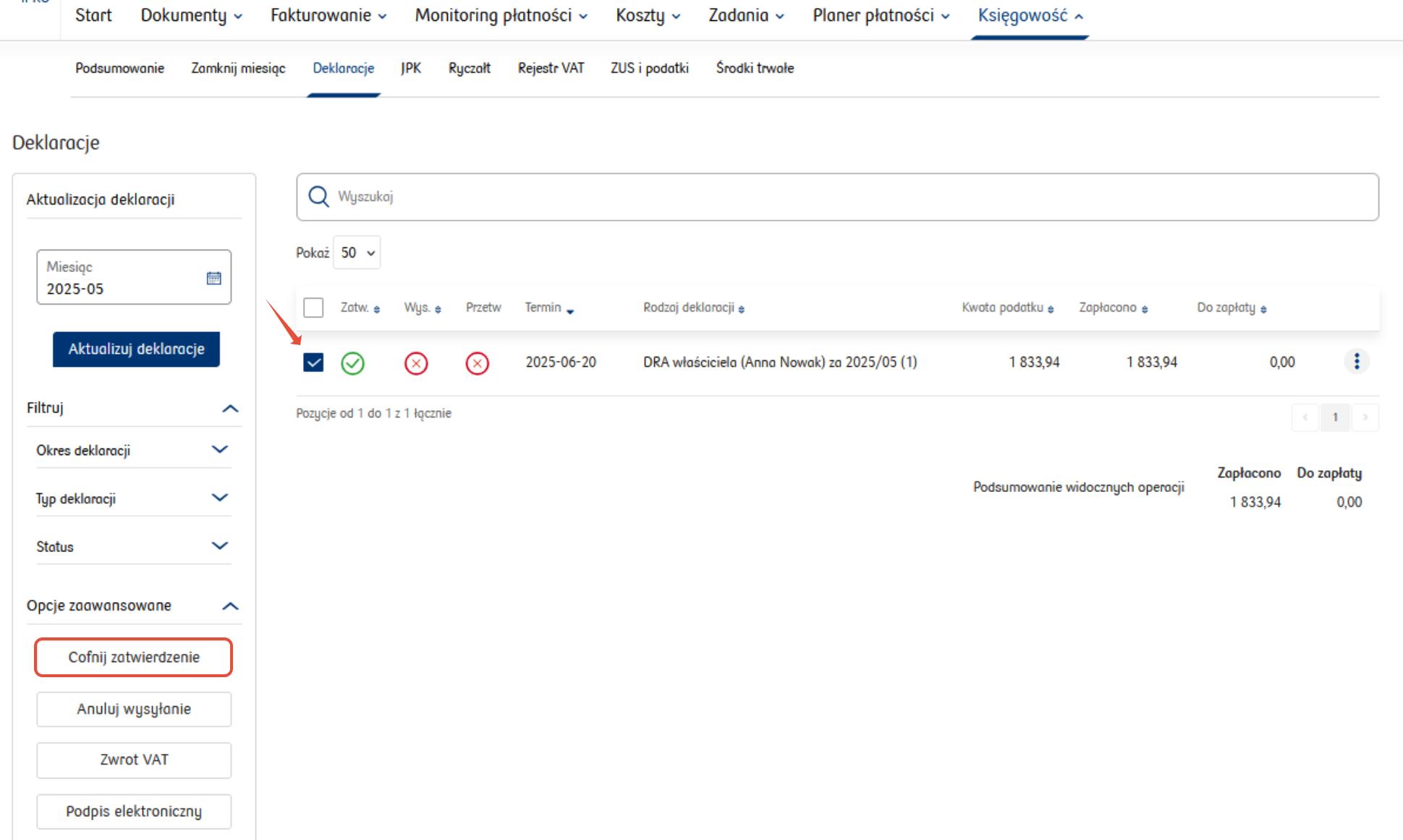Click the Aktualizuj deklaracje button
Screen dimensions: 1403x840
[136, 349]
